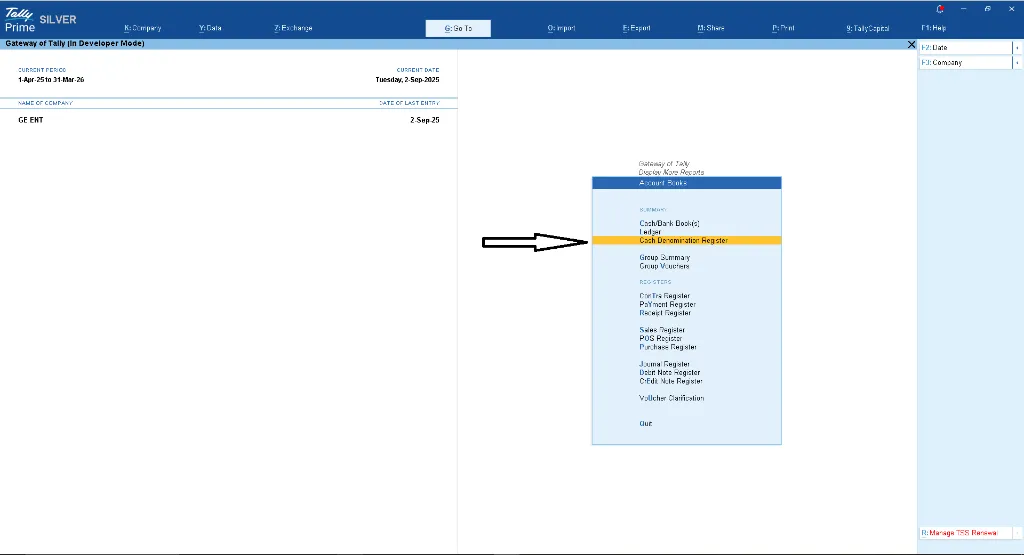Open the Credit Note Register
Image resolution: width=1024 pixels, height=555 pixels.
coord(671,381)
